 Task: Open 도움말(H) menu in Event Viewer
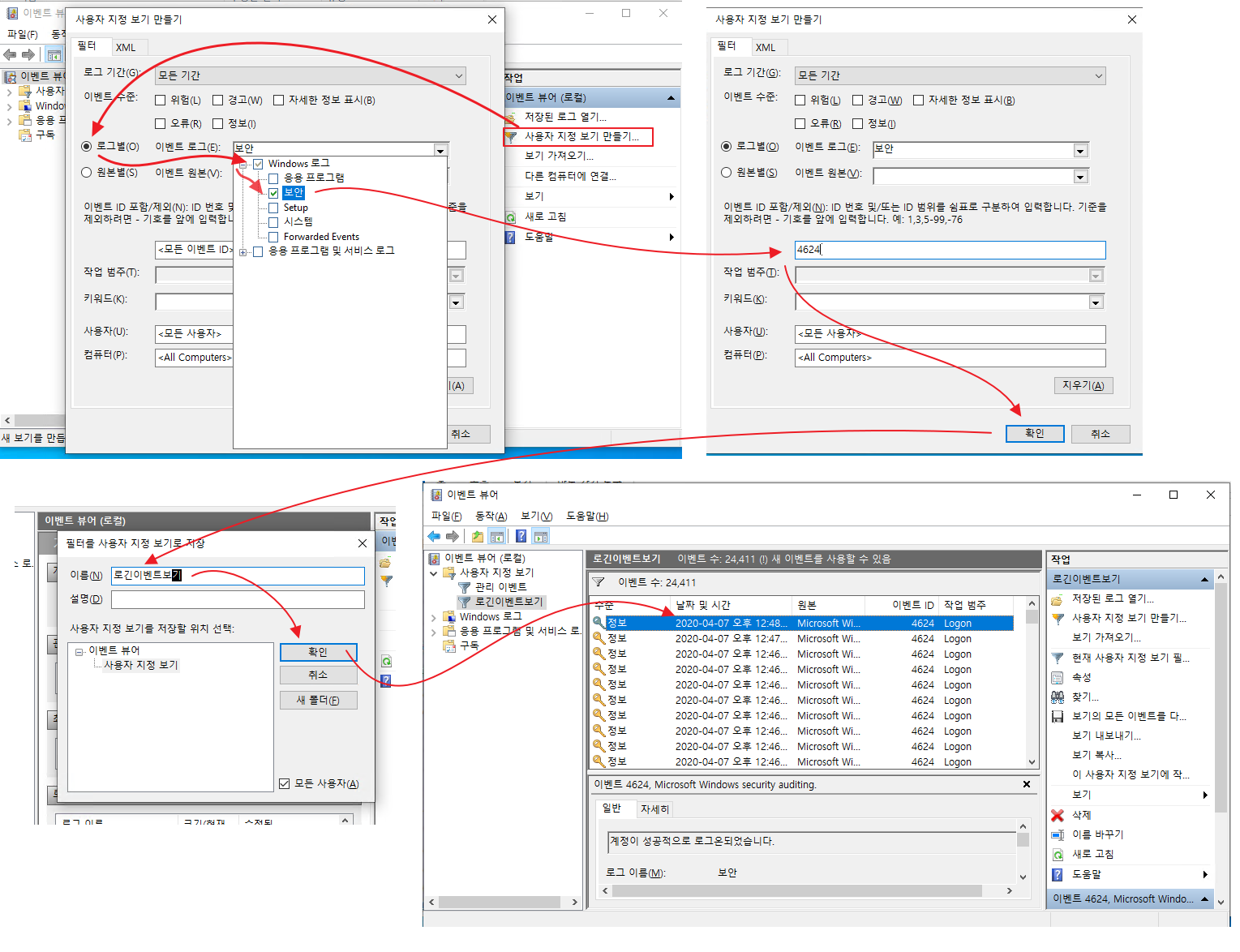click(x=587, y=516)
